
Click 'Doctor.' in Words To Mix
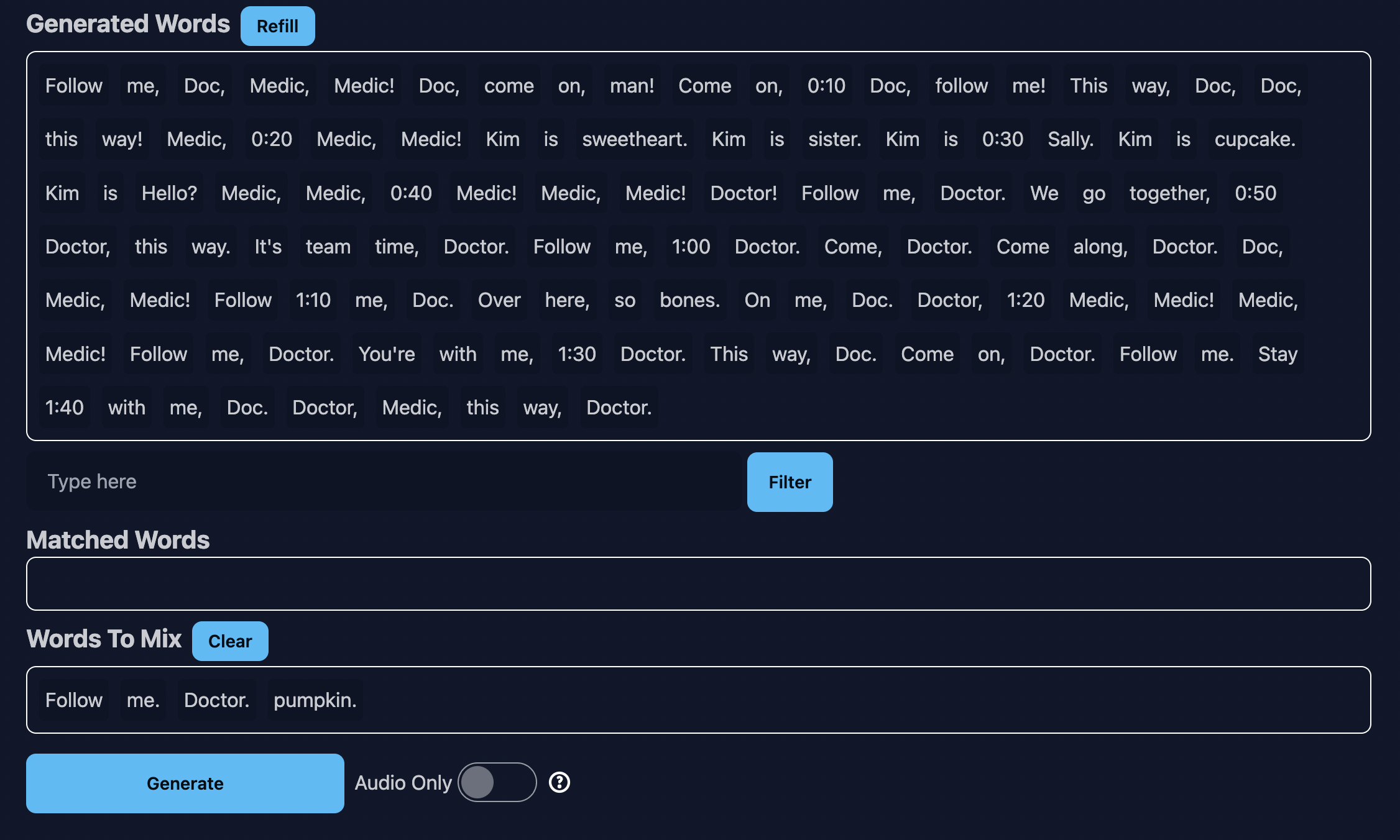[216, 700]
